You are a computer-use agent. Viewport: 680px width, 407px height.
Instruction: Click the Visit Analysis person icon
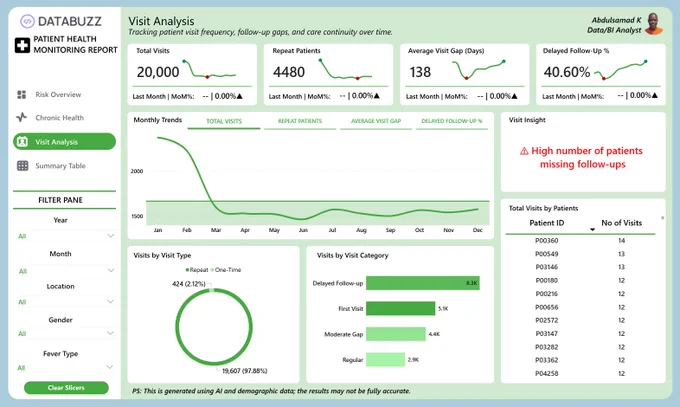tap(23, 142)
